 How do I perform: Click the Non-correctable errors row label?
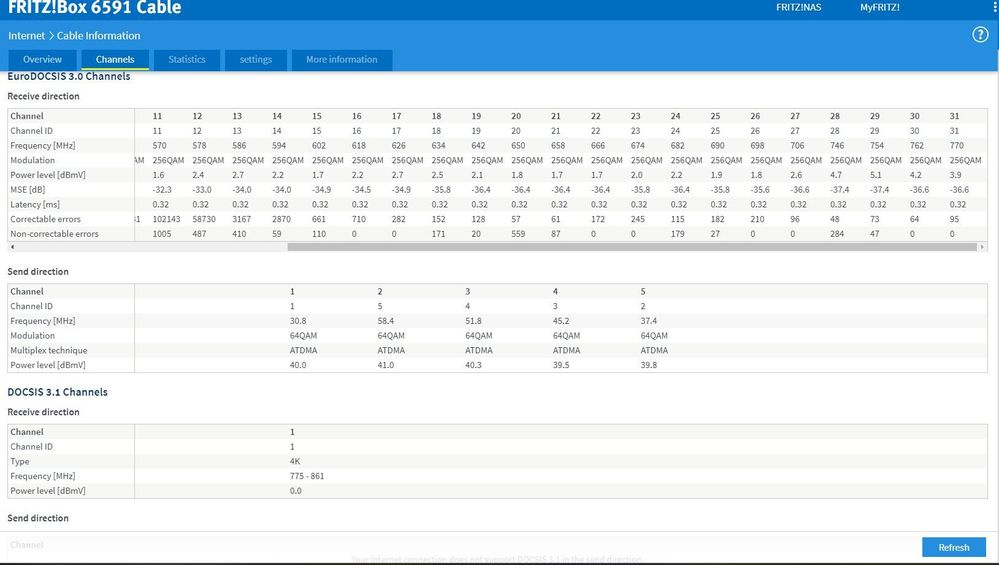[x=54, y=234]
